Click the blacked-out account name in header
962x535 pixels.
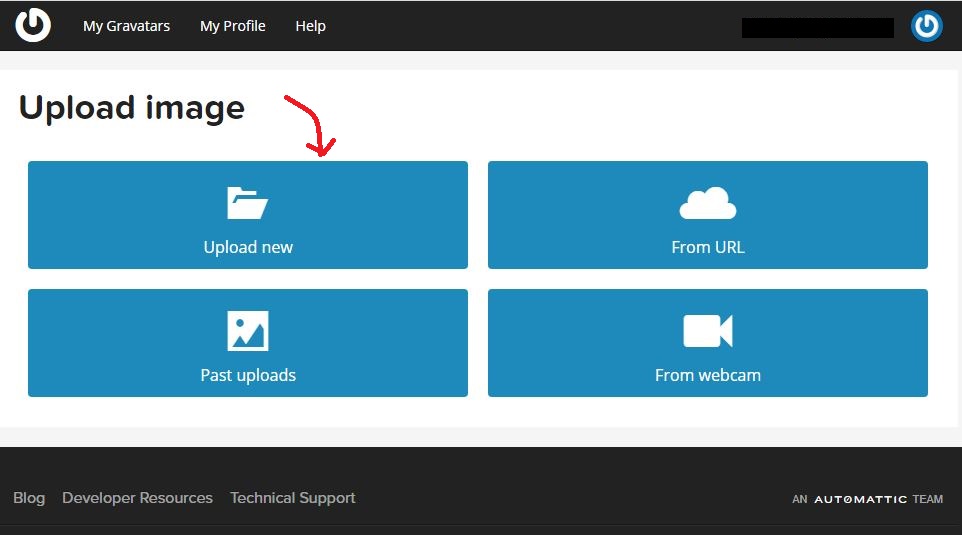click(817, 28)
